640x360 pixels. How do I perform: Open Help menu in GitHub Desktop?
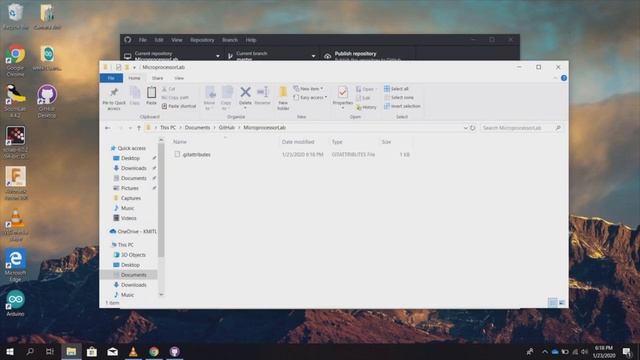[251, 40]
